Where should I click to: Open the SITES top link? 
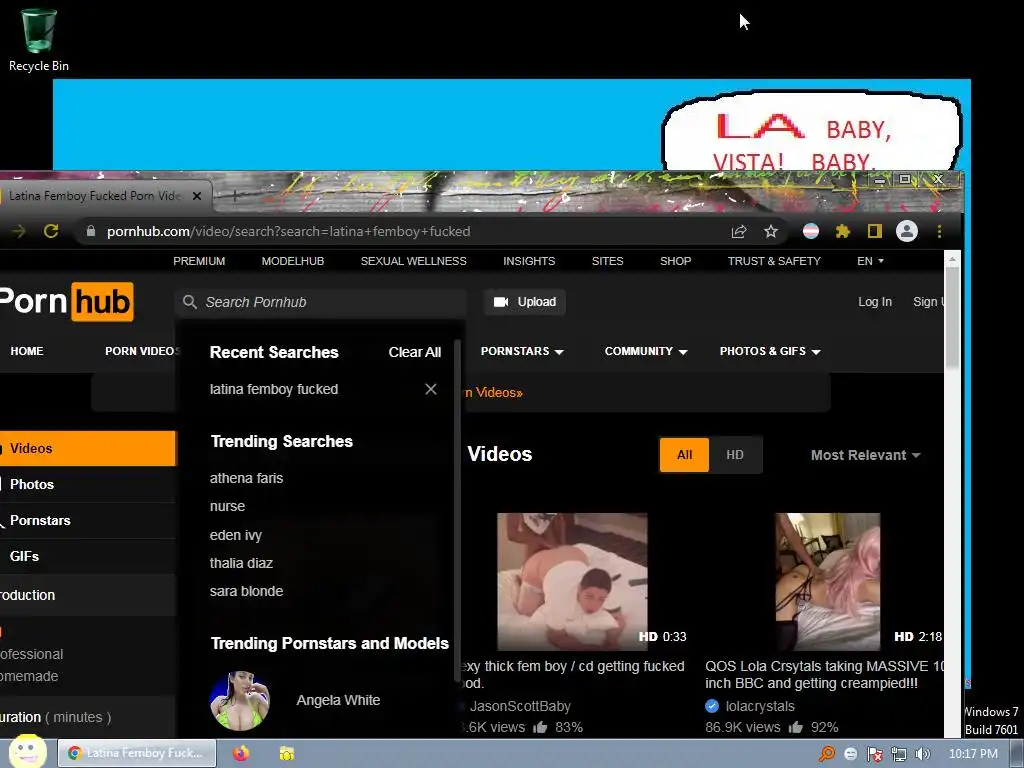click(607, 261)
